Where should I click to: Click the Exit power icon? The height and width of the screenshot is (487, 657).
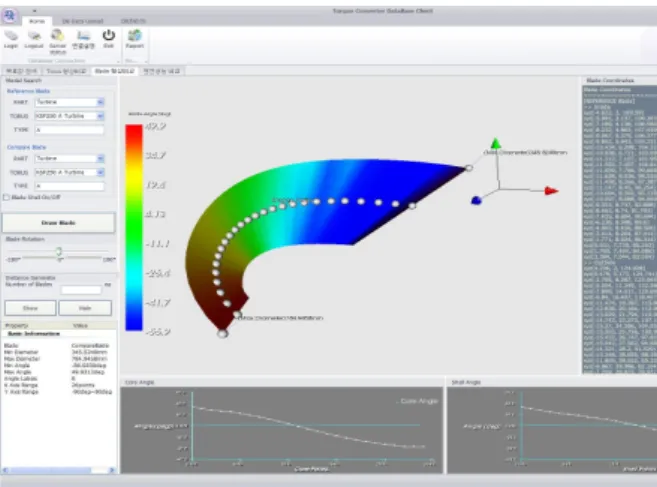[109, 39]
